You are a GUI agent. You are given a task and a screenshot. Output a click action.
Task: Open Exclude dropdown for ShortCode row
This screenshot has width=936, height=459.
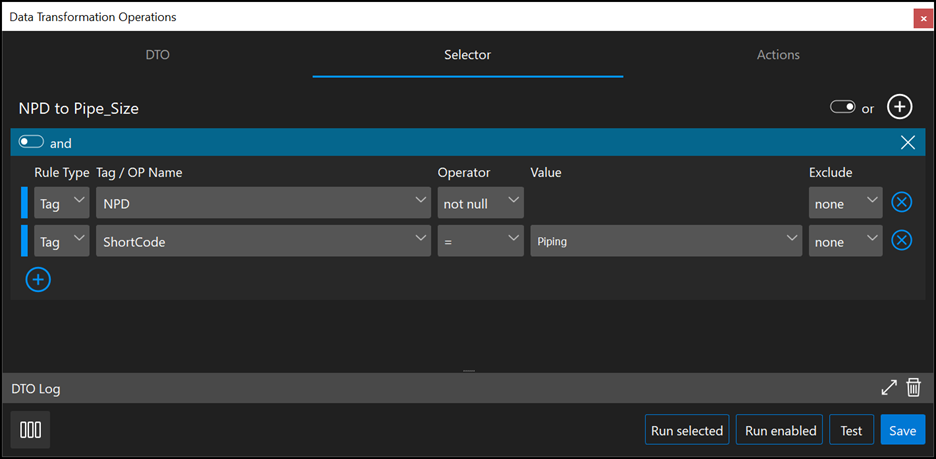(845, 241)
